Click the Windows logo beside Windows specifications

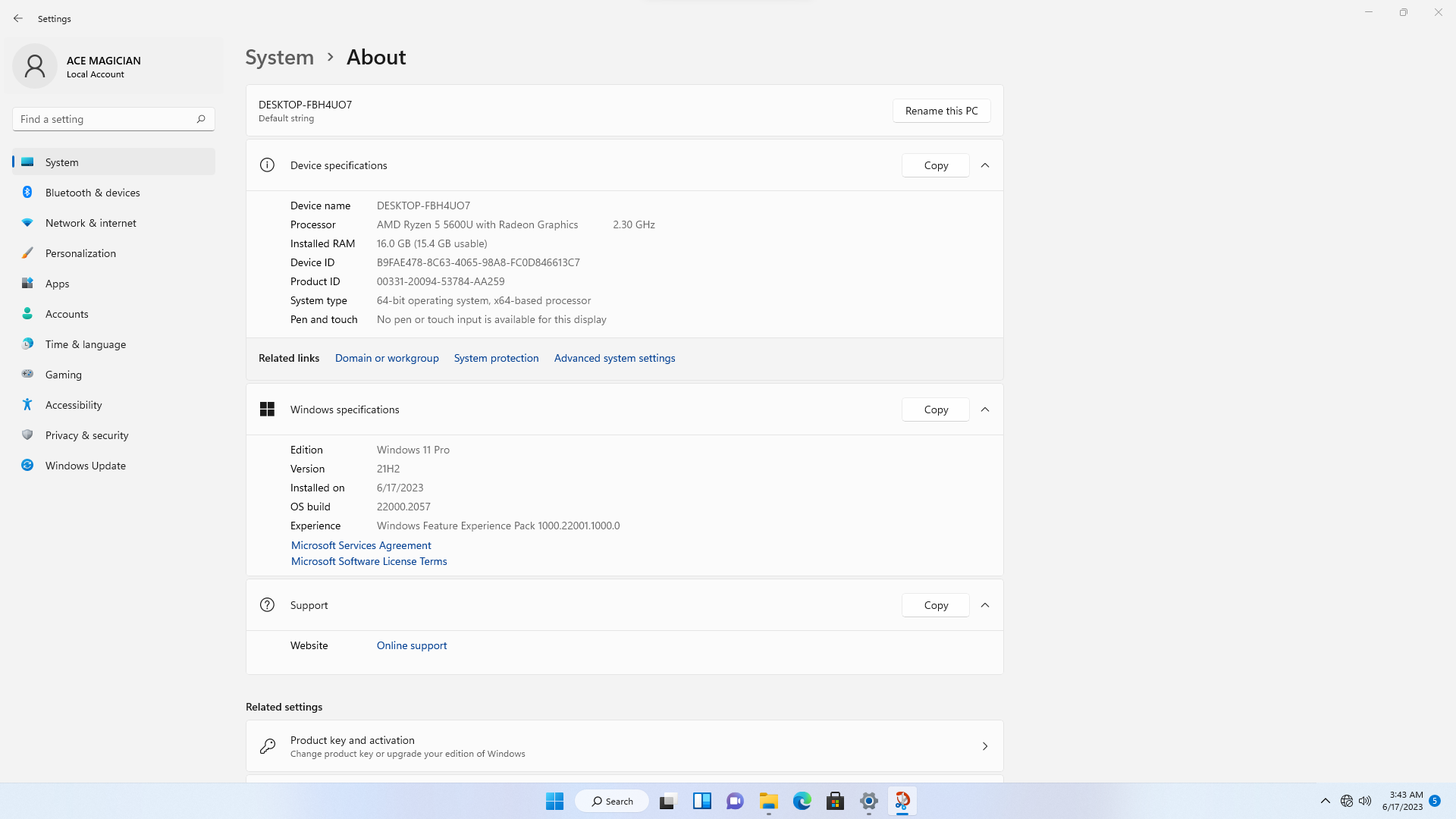(x=267, y=409)
